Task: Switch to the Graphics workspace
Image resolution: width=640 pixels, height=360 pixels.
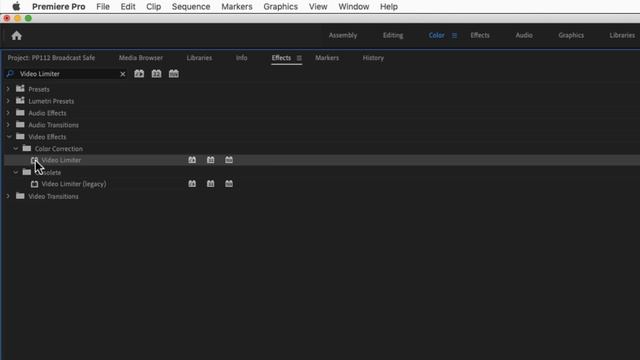Action: [x=571, y=36]
